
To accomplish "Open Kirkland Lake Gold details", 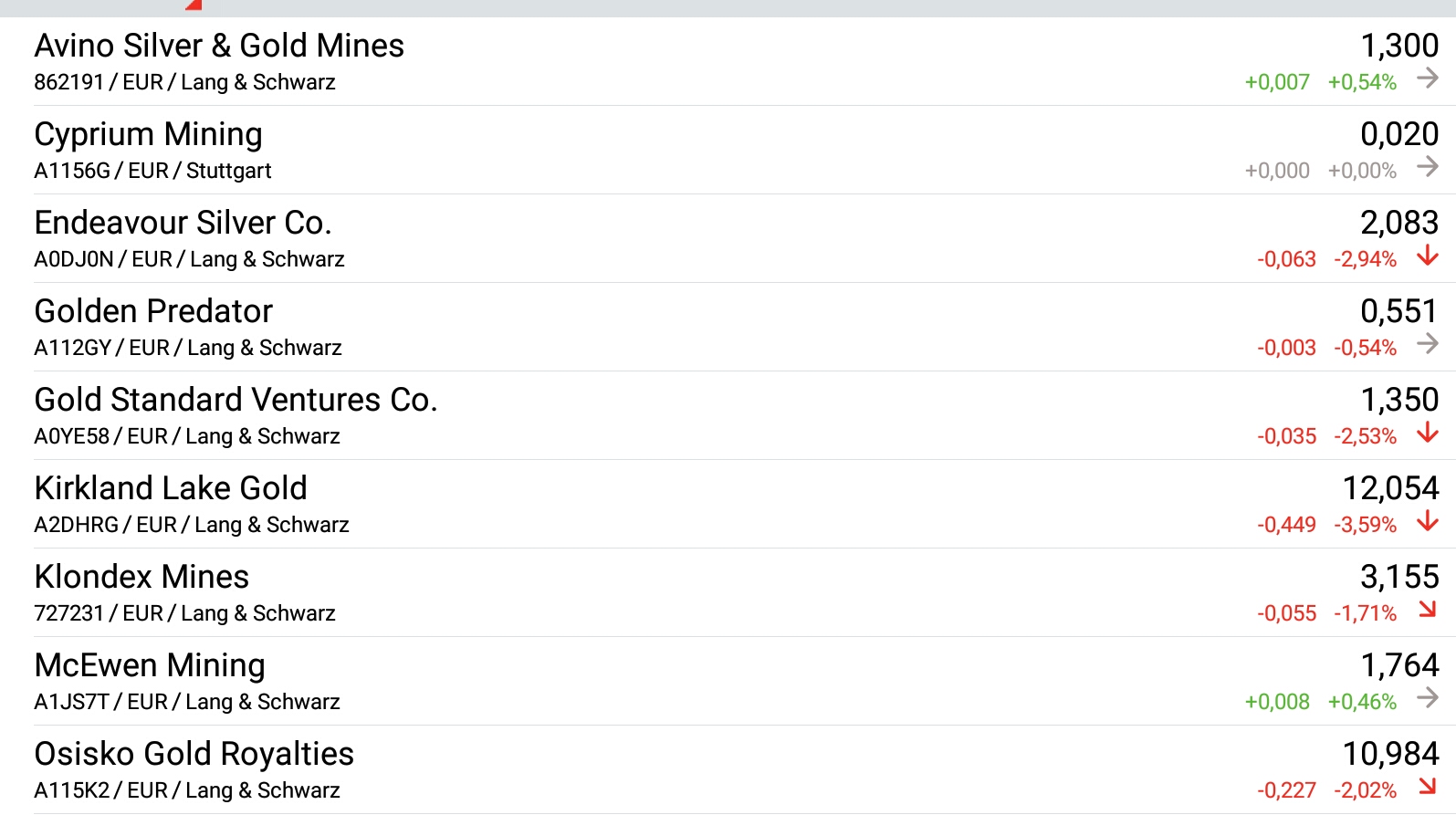I will pyautogui.click(x=171, y=488).
